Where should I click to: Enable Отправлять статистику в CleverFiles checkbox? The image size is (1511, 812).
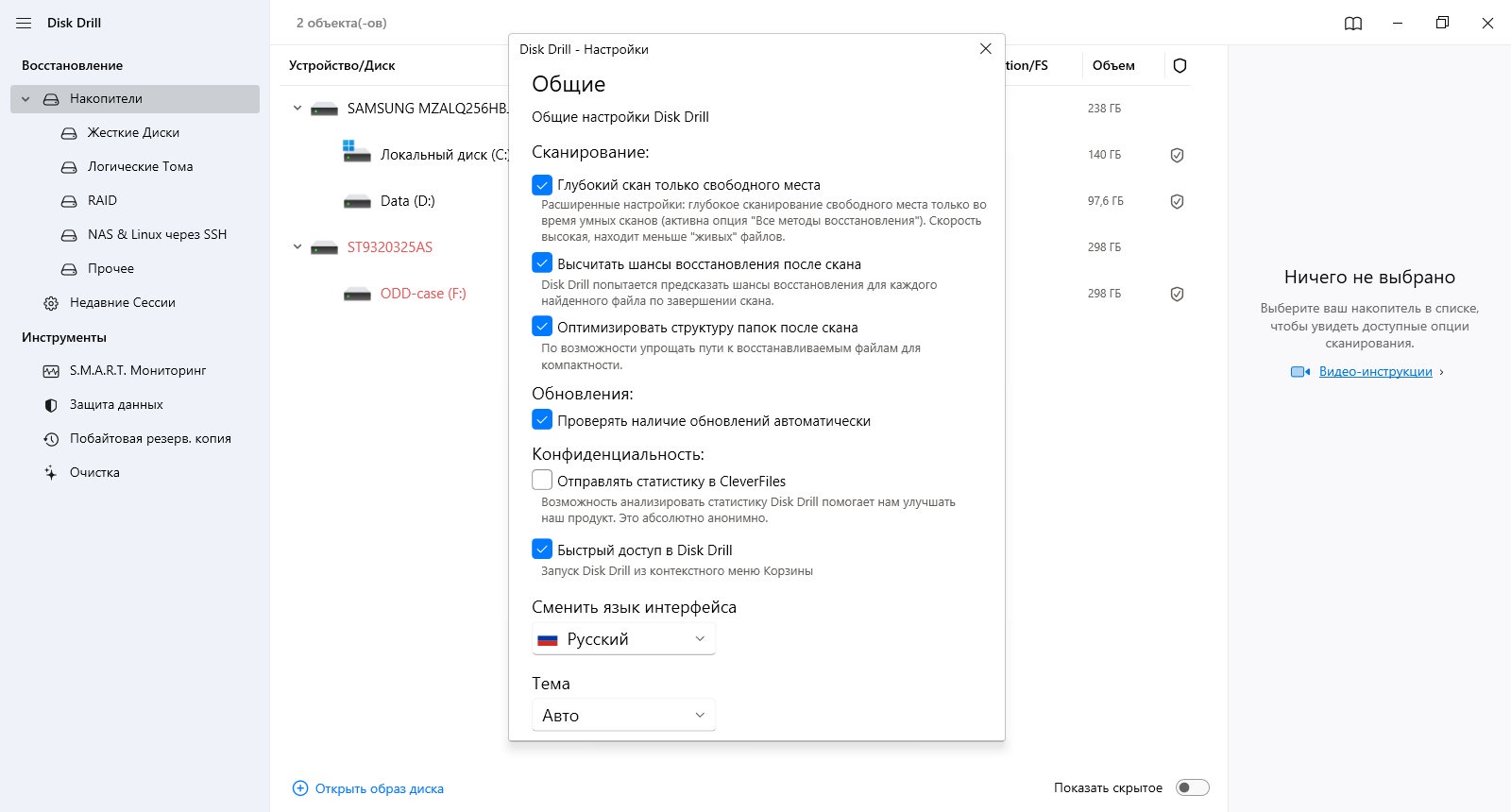click(x=542, y=481)
